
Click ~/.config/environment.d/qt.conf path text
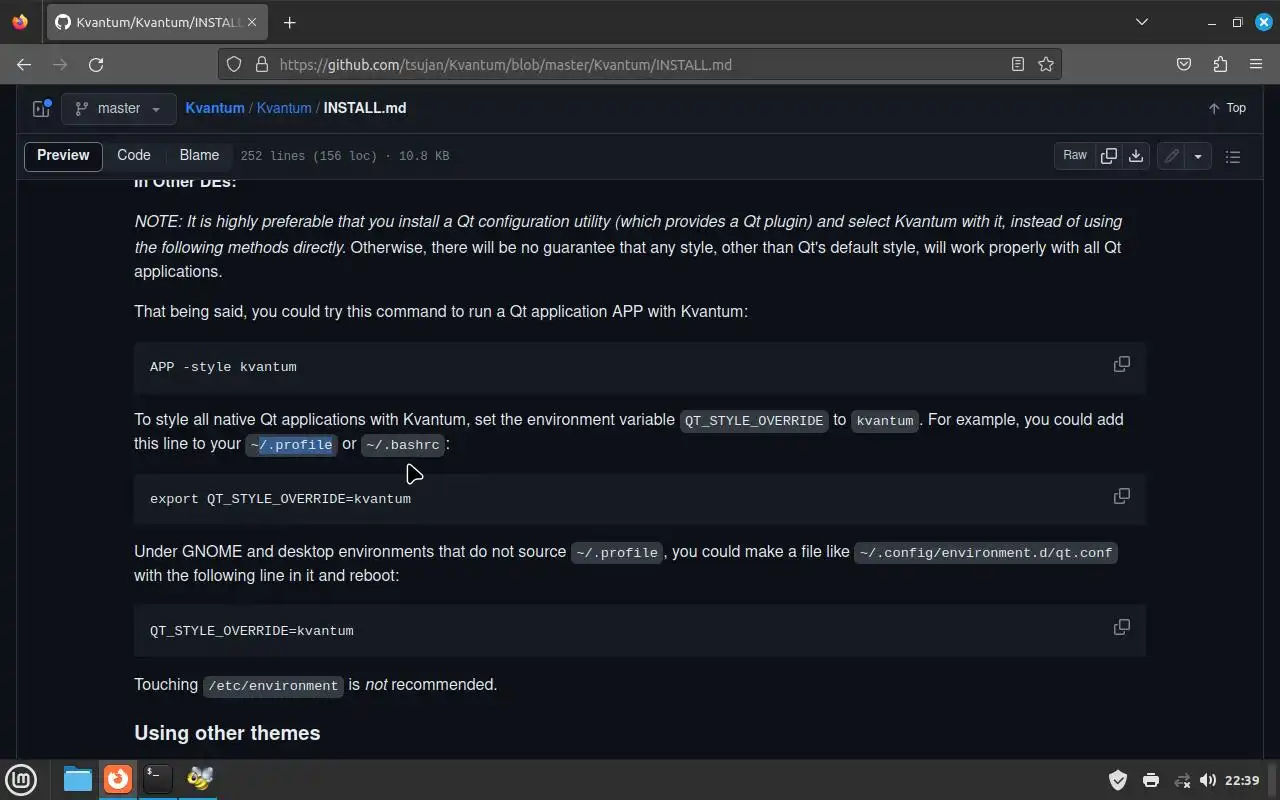tap(985, 552)
